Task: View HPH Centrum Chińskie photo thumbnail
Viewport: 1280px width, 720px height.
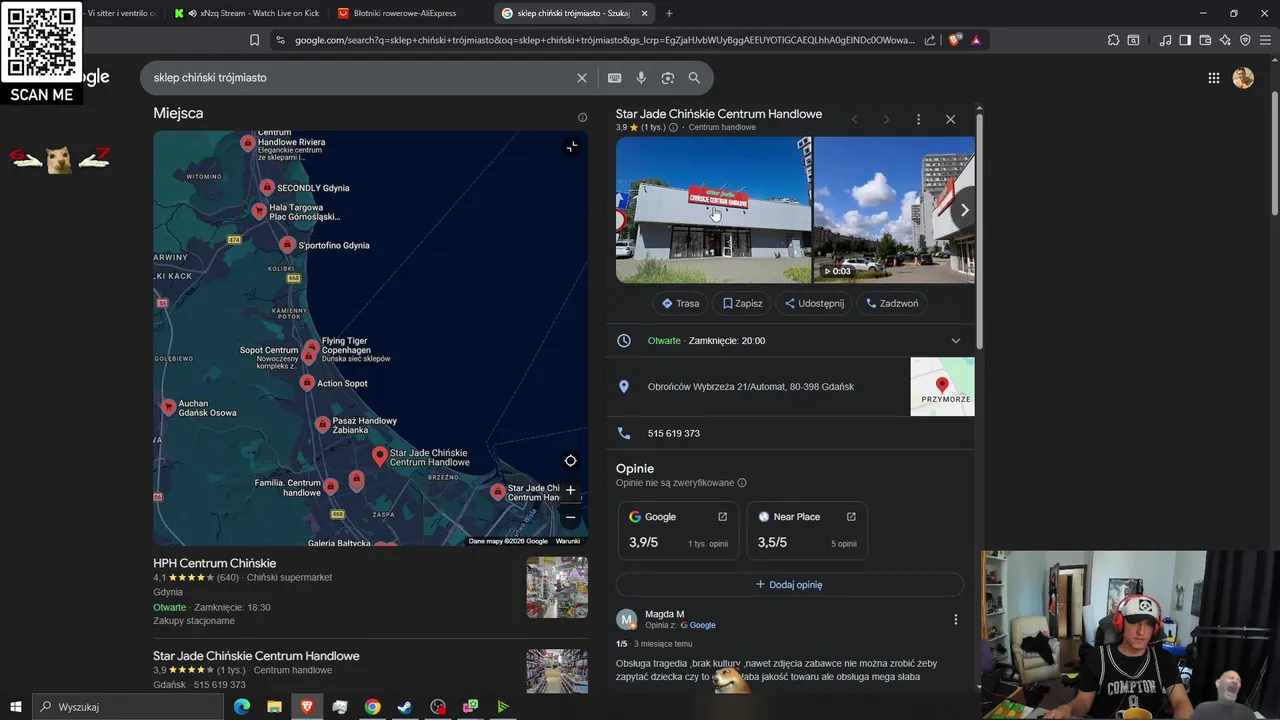Action: pyautogui.click(x=557, y=587)
